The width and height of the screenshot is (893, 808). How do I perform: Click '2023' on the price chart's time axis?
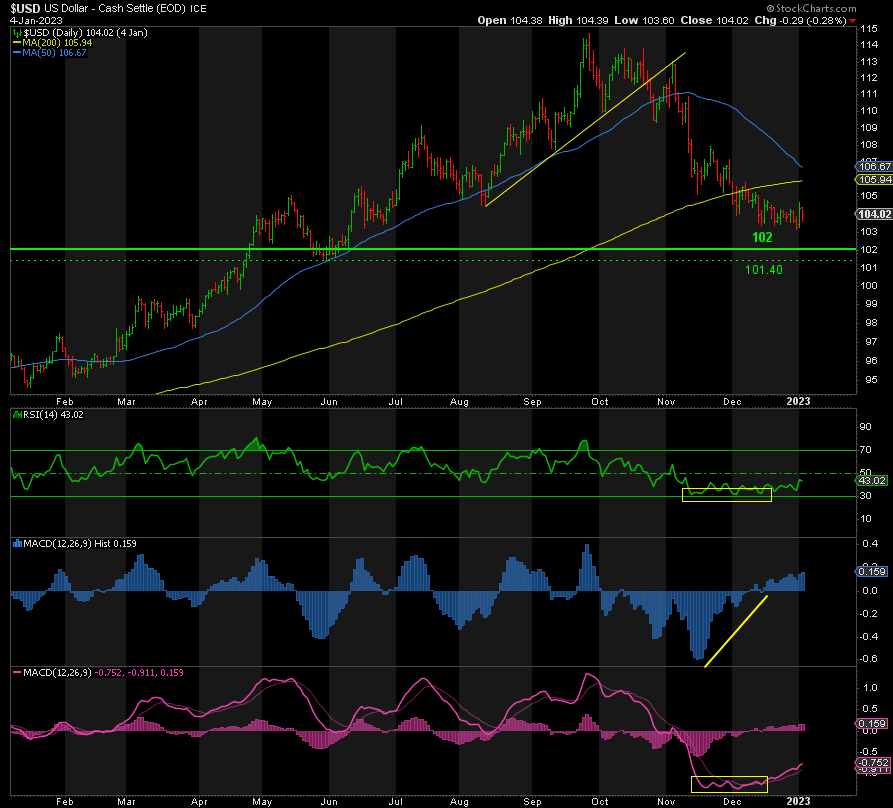798,401
